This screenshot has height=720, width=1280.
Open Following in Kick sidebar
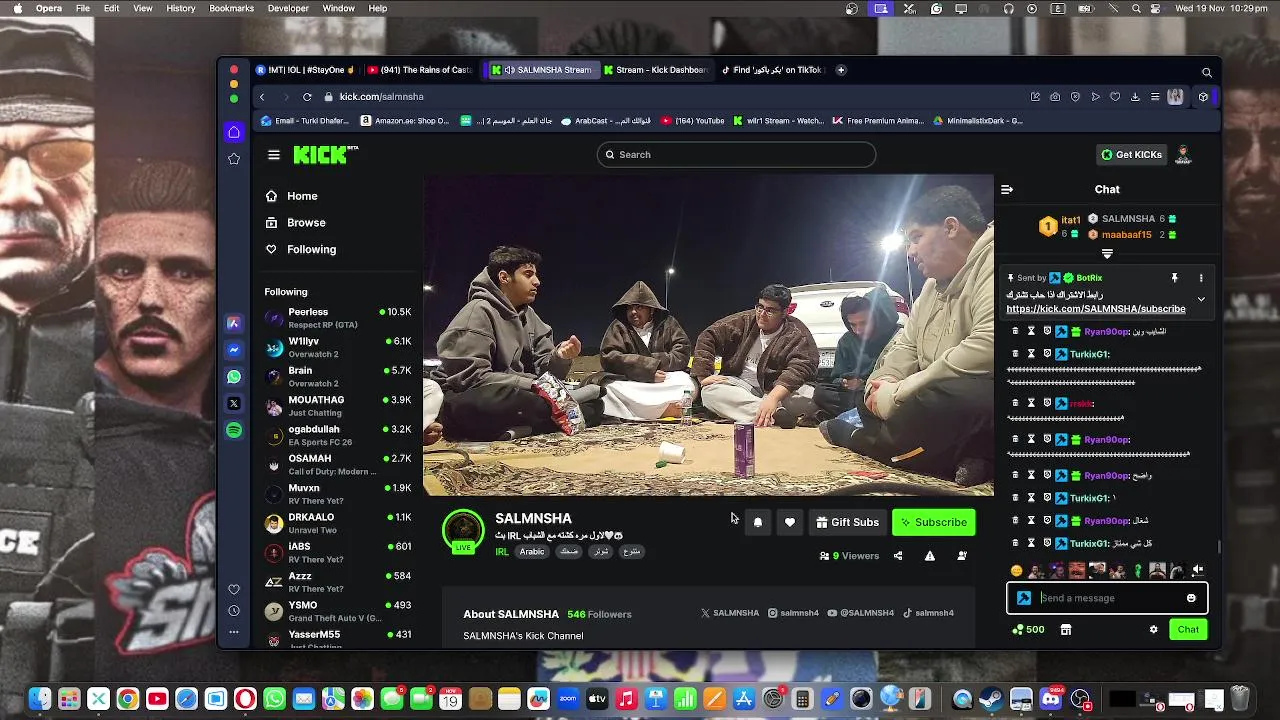[301, 249]
